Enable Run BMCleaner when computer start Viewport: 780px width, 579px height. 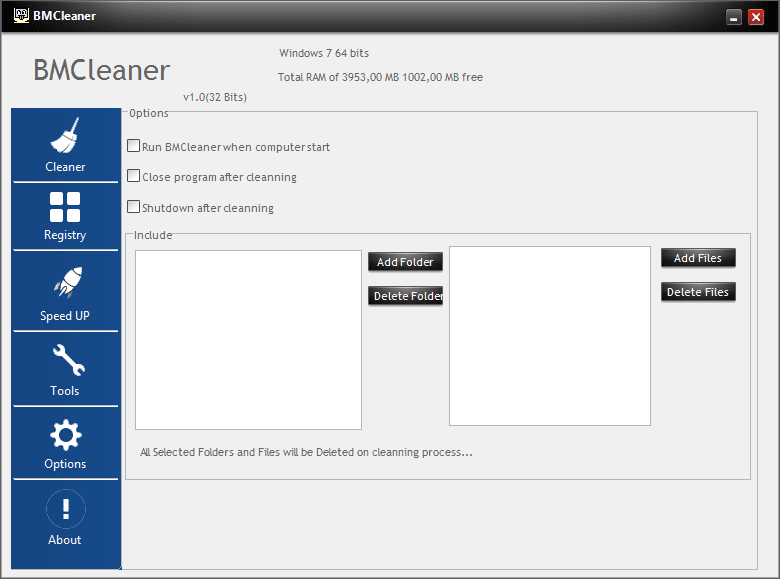[133, 146]
